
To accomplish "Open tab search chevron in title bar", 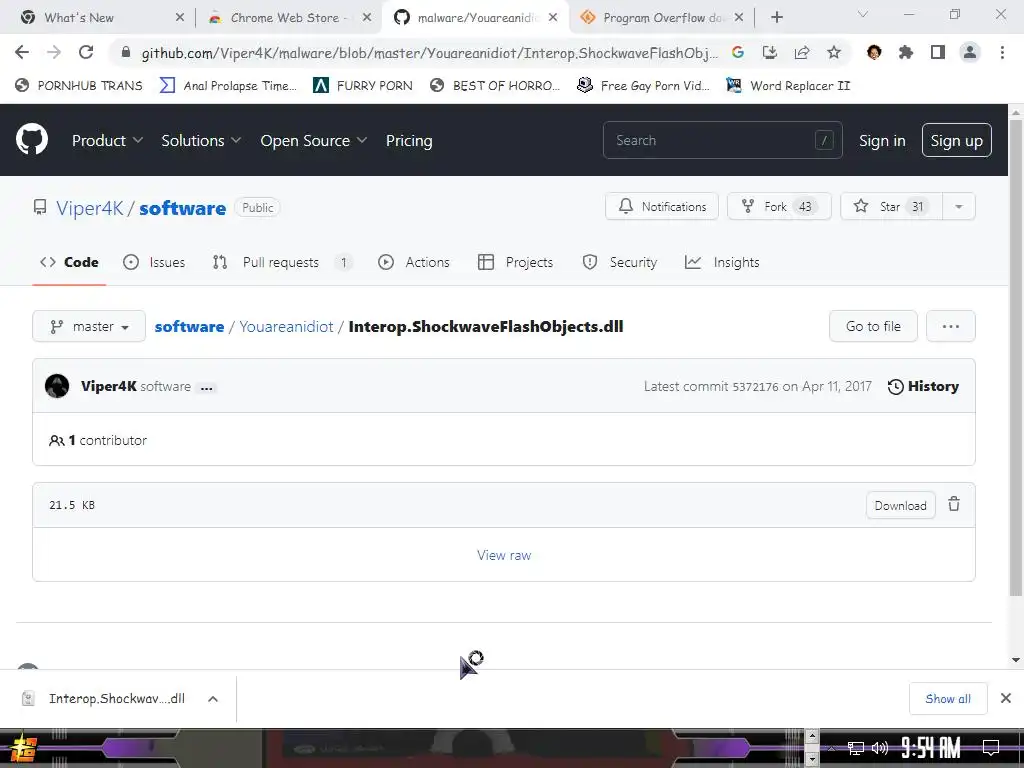I will point(862,14).
